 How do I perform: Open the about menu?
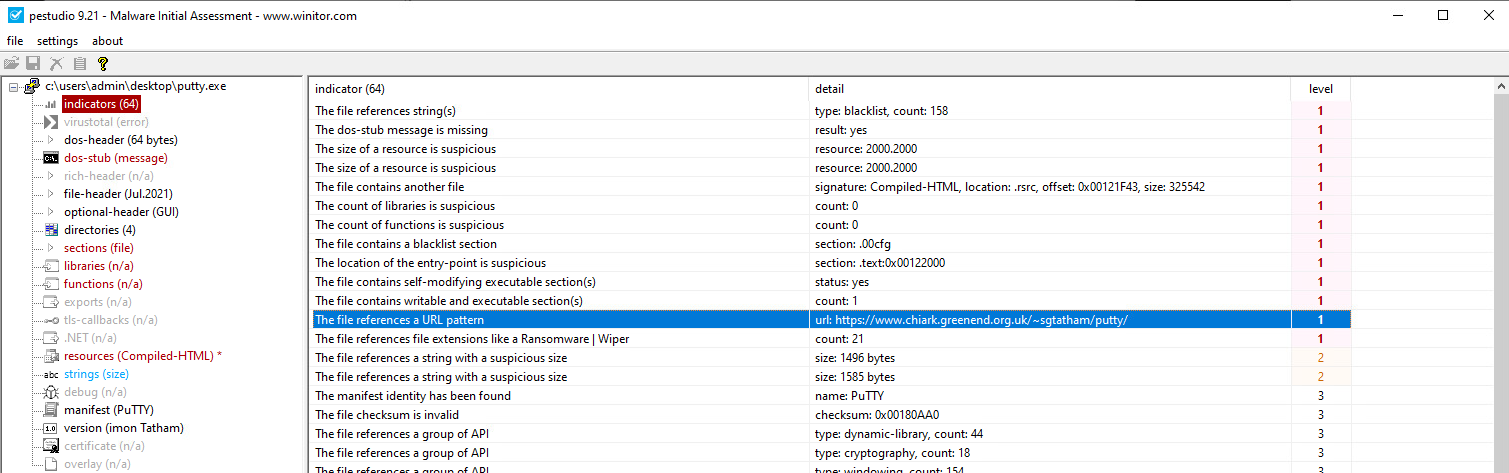coord(107,41)
